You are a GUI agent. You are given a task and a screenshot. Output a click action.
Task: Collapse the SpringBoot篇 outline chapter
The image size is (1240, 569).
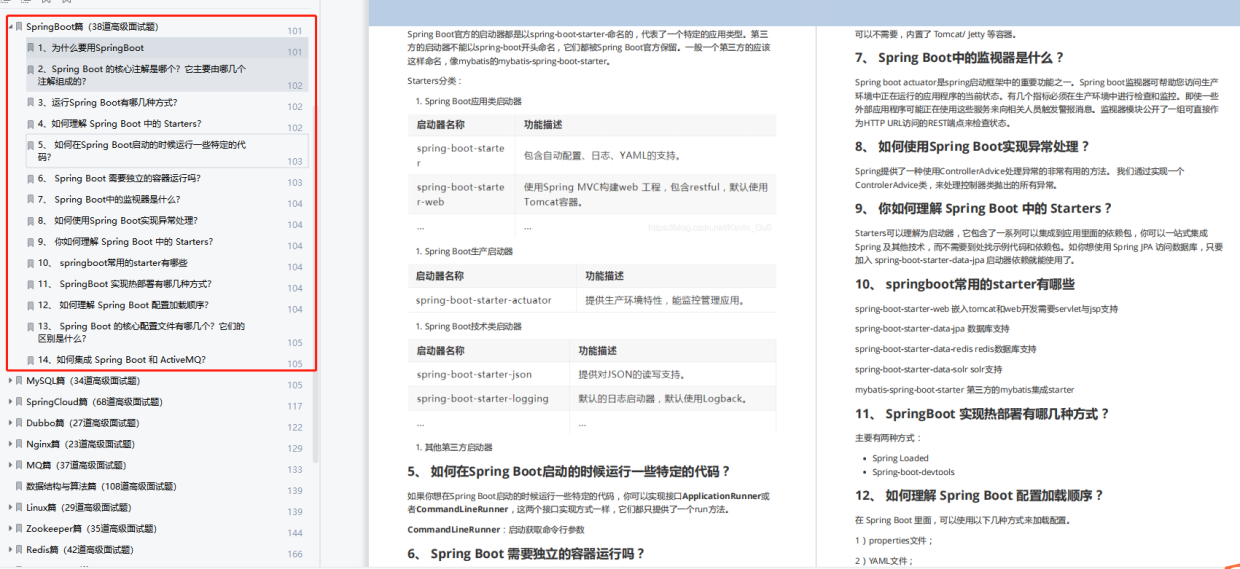pyautogui.click(x=10, y=27)
